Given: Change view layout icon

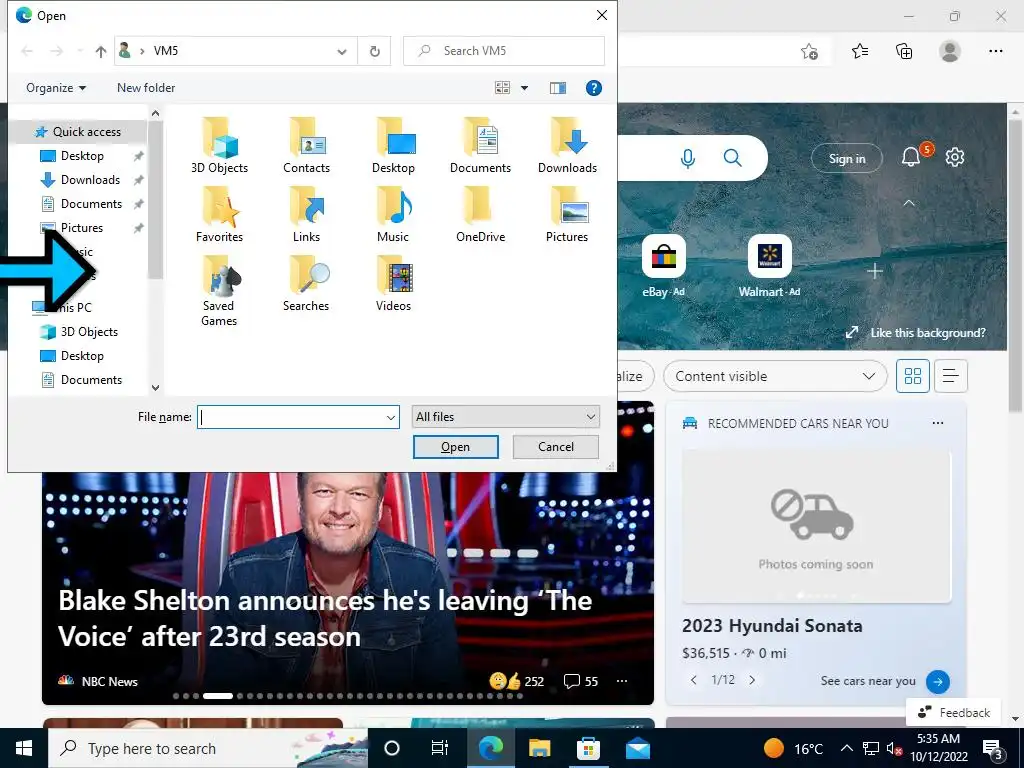Looking at the screenshot, I should pos(502,88).
